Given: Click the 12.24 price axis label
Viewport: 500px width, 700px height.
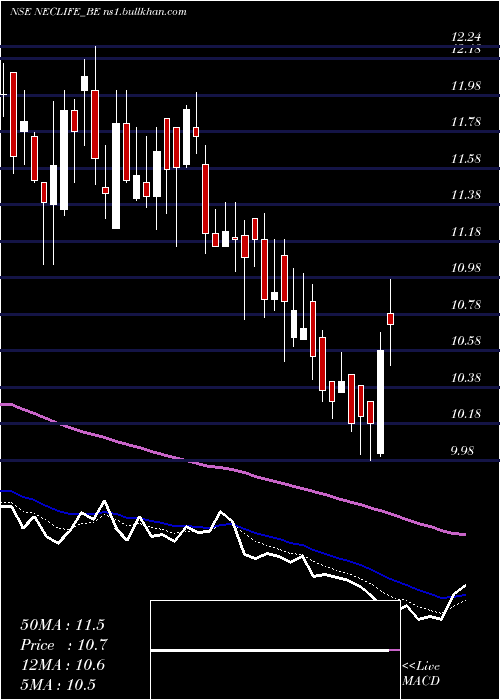Looking at the screenshot, I should pos(467,38).
